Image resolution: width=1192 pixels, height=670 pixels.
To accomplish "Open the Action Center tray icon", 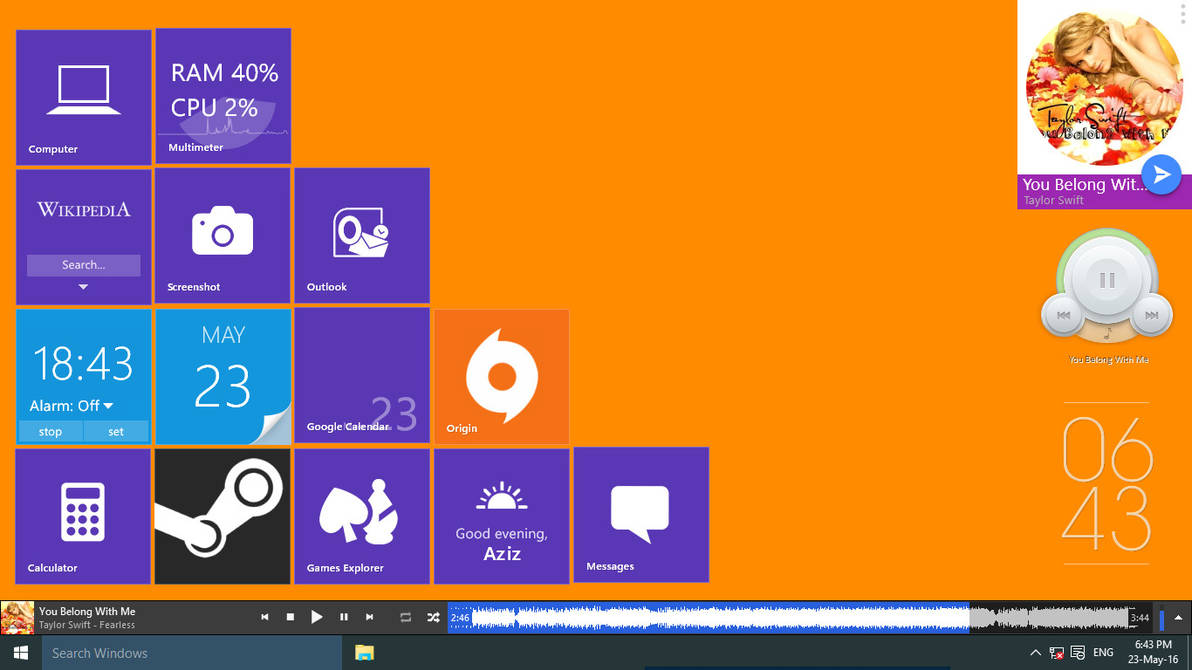I will pyautogui.click(x=1078, y=653).
